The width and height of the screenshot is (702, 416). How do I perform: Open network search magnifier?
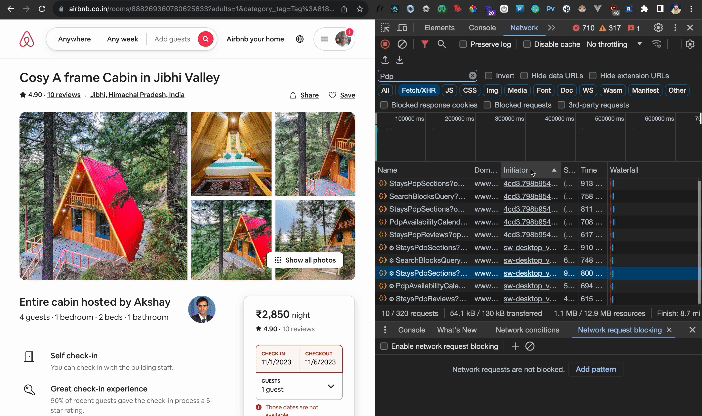441,44
